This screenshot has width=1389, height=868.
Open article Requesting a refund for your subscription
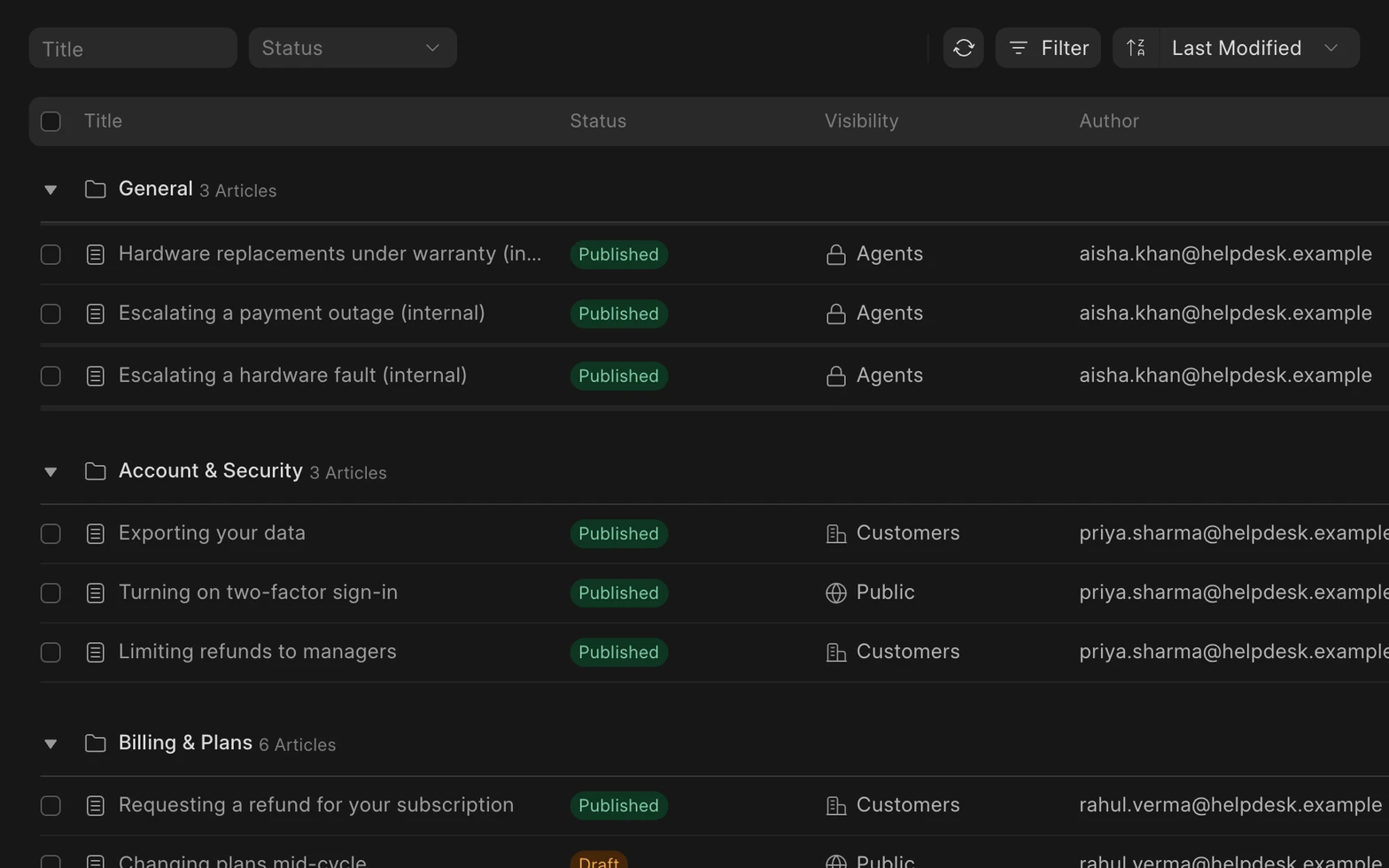[316, 805]
